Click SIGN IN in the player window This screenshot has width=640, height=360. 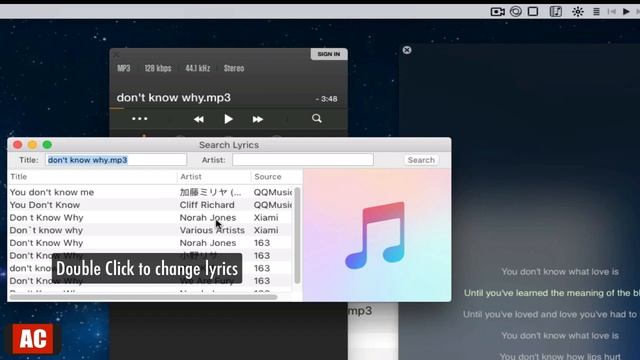(329, 54)
